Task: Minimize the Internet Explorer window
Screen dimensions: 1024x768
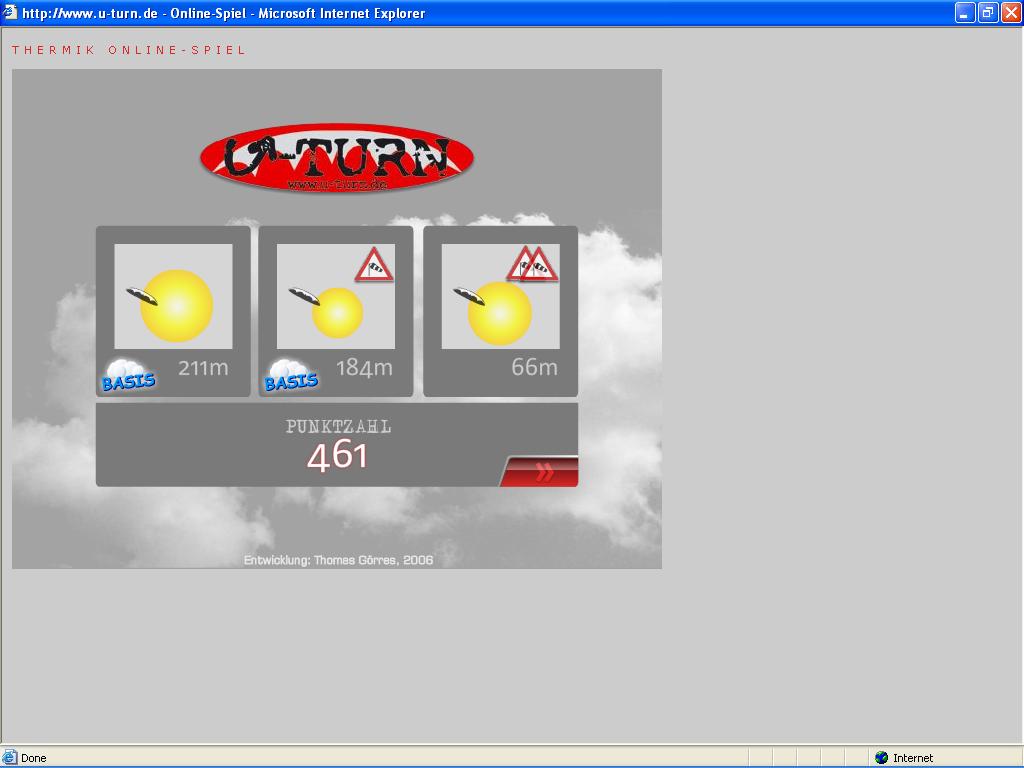Action: (x=965, y=12)
